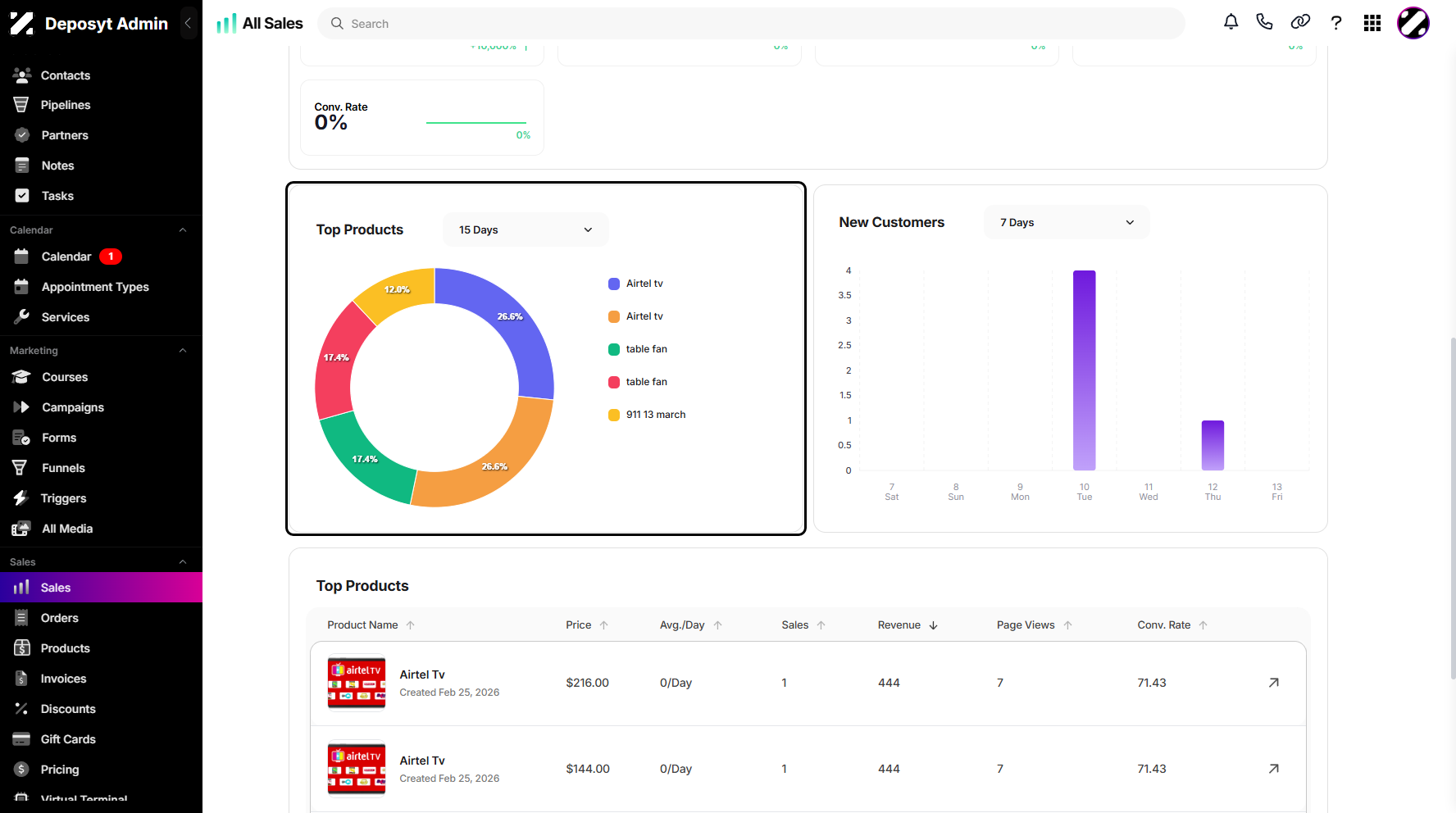Sort by Revenue descending arrow
The image size is (1456, 813).
[933, 625]
